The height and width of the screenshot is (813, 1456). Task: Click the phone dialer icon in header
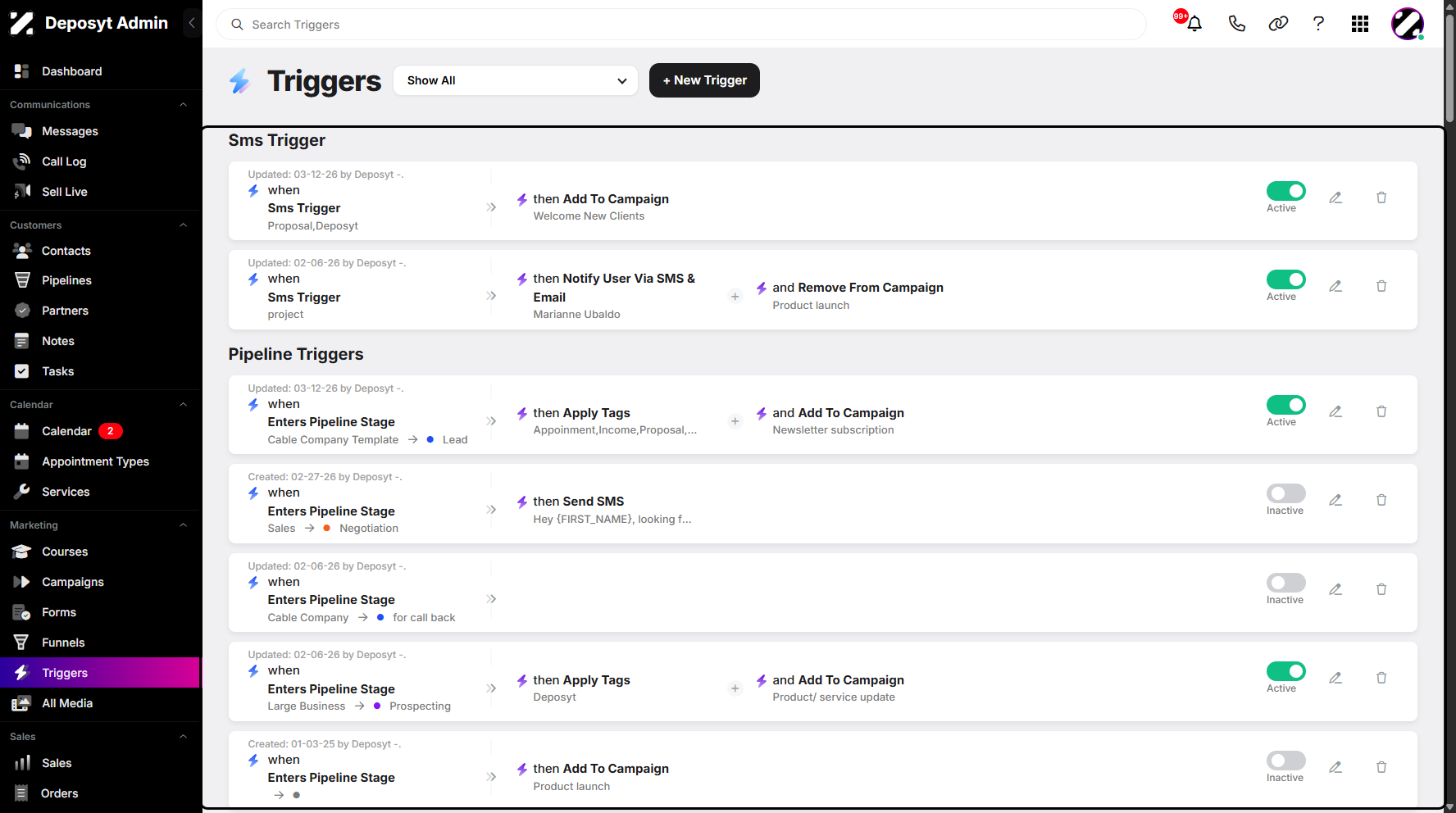1237,24
